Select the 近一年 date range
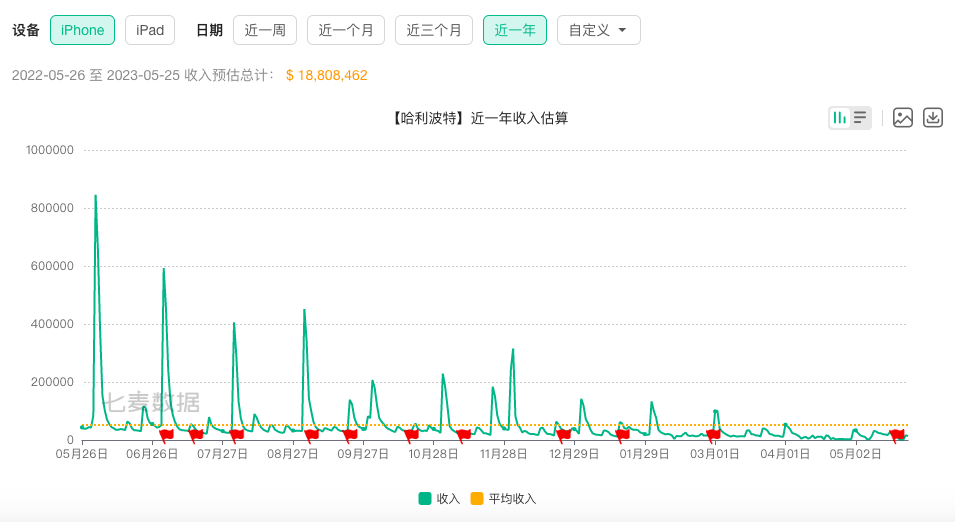The height and width of the screenshot is (522, 955). 515,30
